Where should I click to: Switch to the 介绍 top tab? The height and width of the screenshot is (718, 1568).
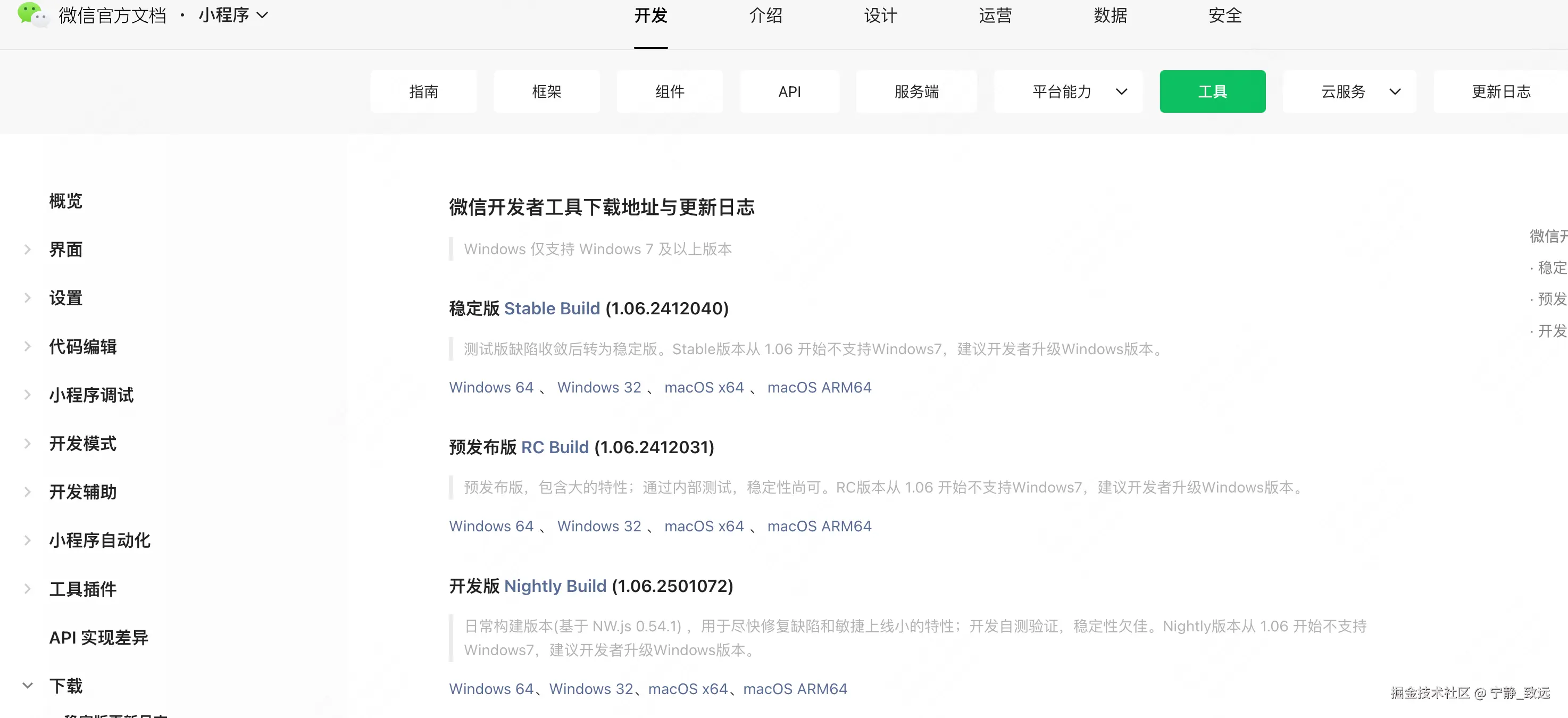pos(765,16)
